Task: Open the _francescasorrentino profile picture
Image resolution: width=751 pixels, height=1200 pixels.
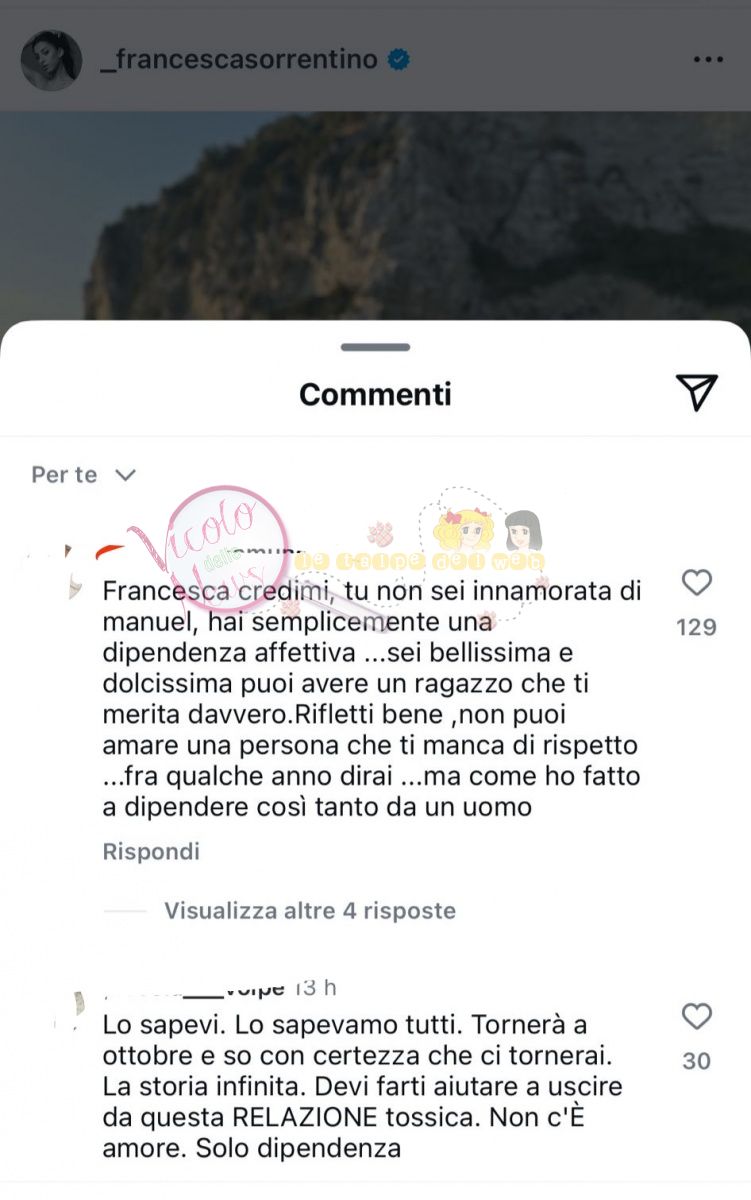Action: (51, 60)
